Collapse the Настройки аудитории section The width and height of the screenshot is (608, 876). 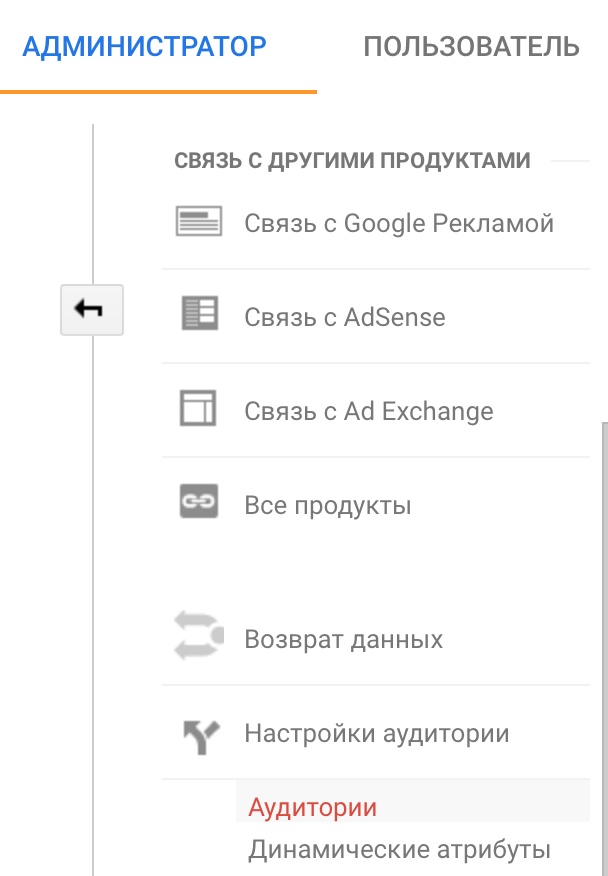pyautogui.click(x=376, y=734)
